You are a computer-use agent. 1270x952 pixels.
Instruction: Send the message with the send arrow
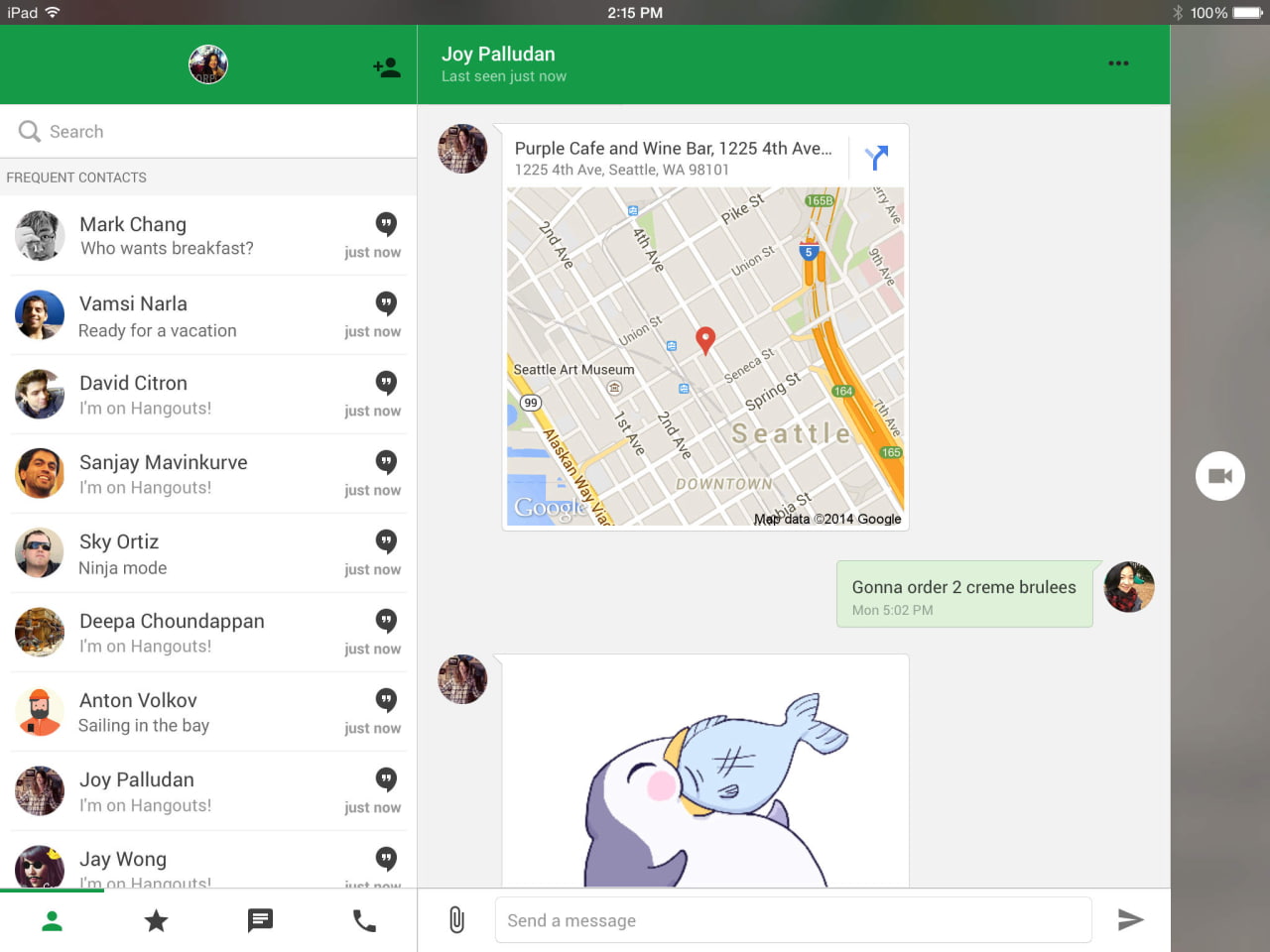(x=1131, y=920)
